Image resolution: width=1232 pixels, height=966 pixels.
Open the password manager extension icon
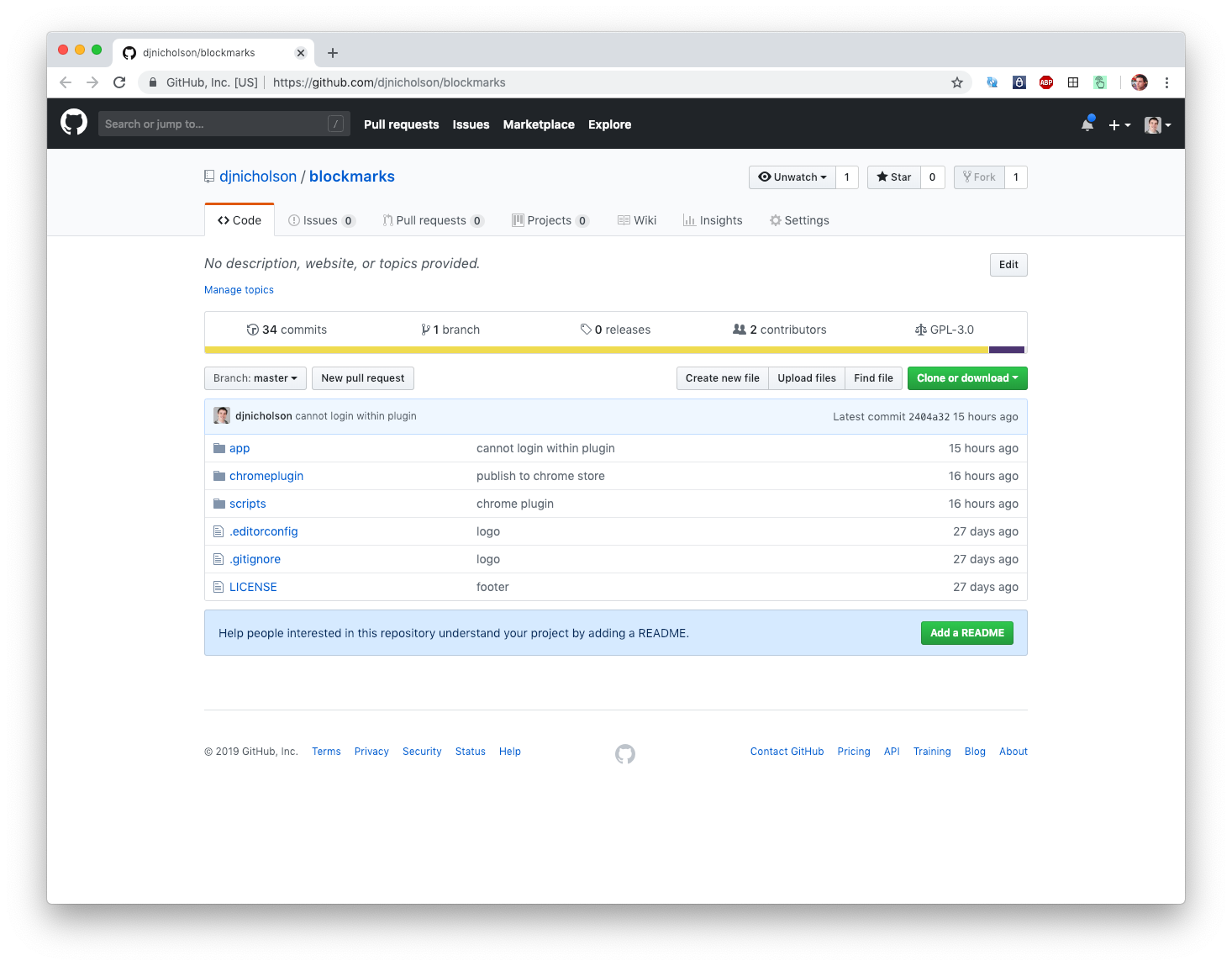tap(1019, 82)
